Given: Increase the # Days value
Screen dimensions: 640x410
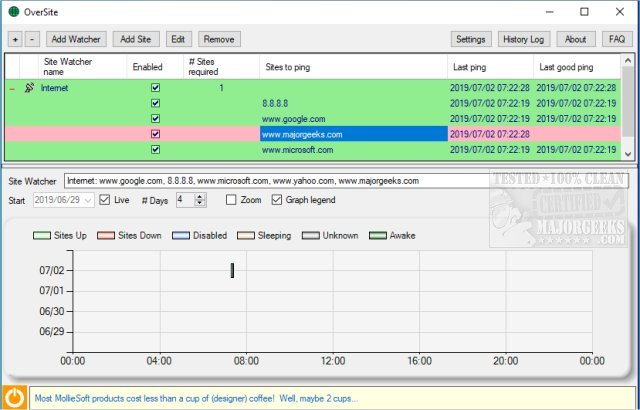Looking at the screenshot, I should click(200, 197).
